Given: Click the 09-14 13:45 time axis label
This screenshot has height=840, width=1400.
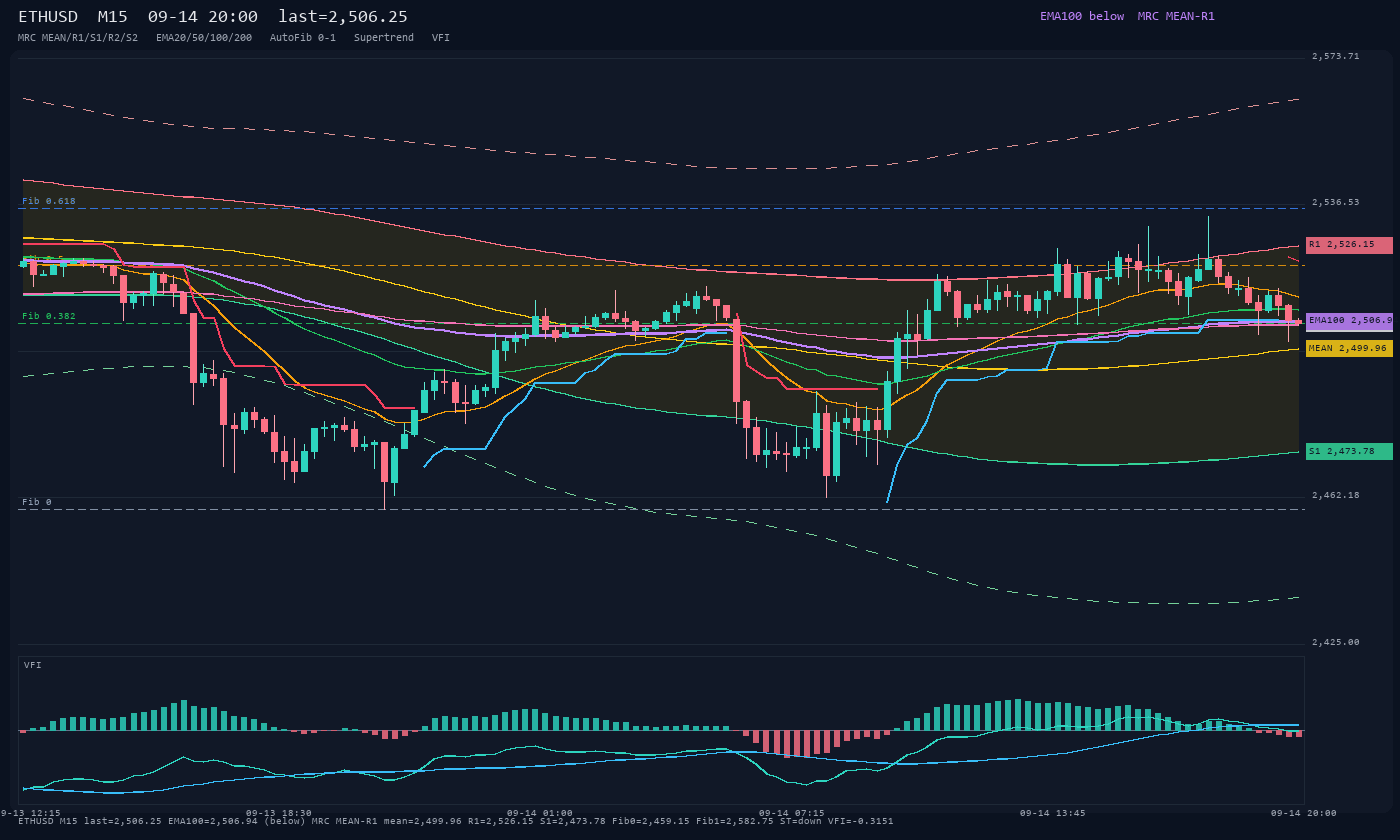Looking at the screenshot, I should [x=1053, y=813].
